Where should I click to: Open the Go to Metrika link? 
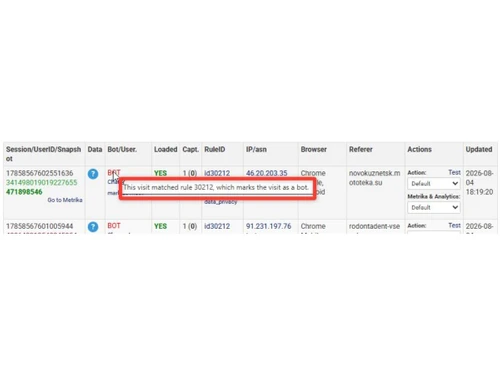point(65,200)
